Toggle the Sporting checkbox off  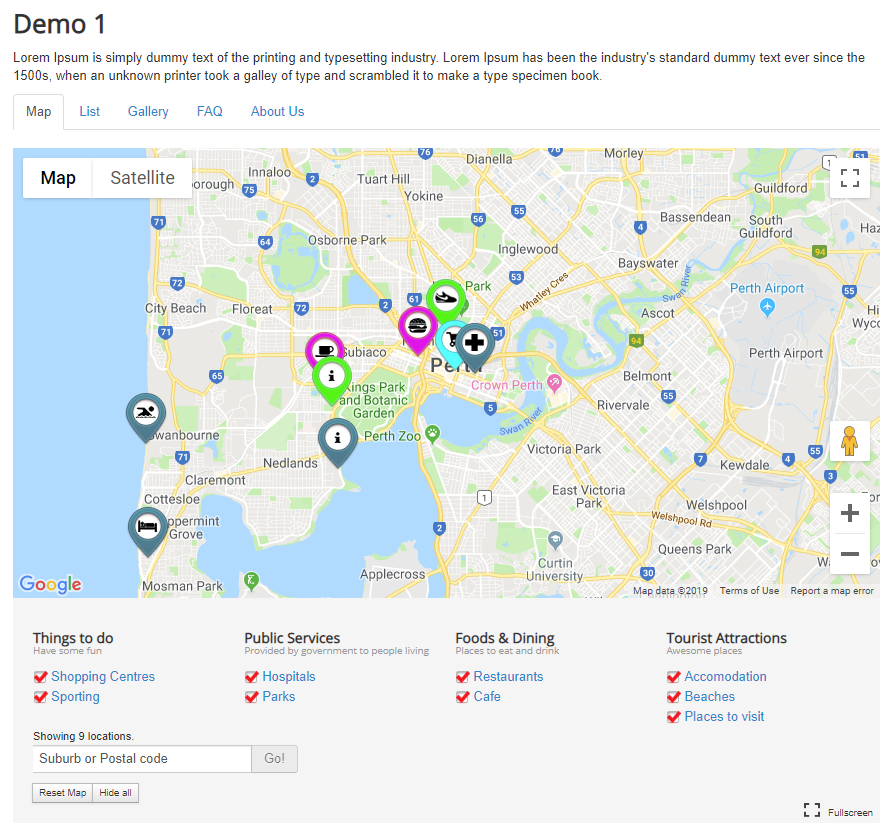click(40, 696)
